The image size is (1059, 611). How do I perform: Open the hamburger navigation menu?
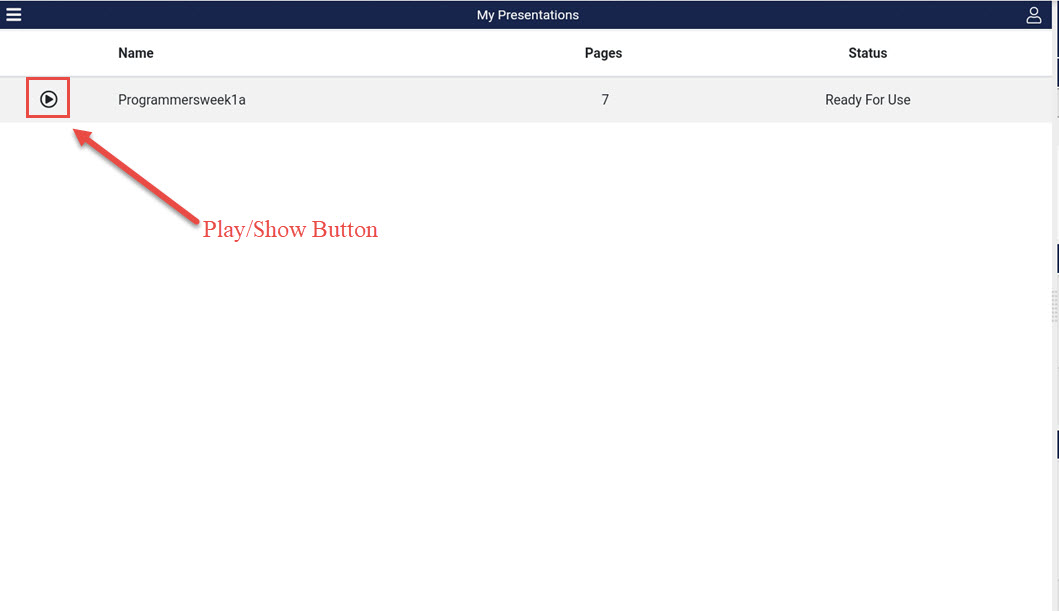[x=14, y=15]
